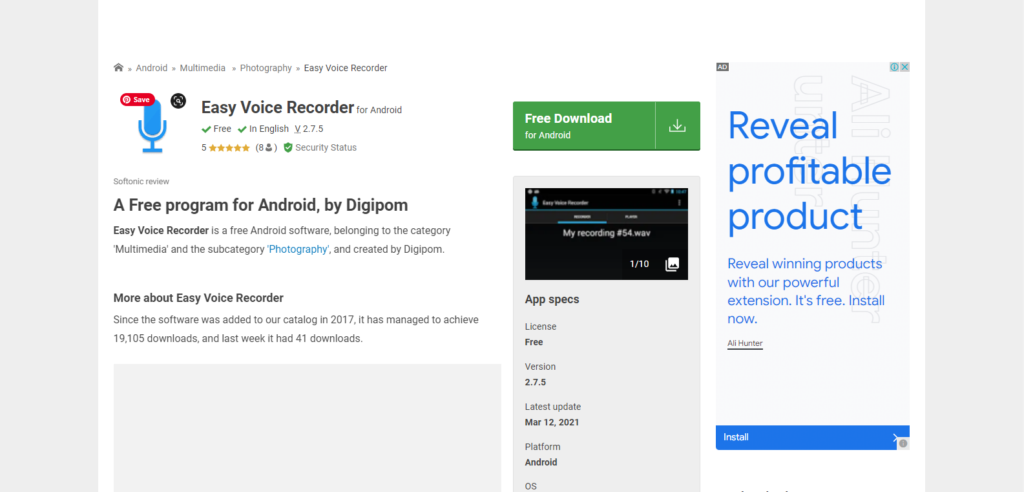Click the Easy Voice Recorder title
This screenshot has height=492, width=1024.
pos(278,107)
